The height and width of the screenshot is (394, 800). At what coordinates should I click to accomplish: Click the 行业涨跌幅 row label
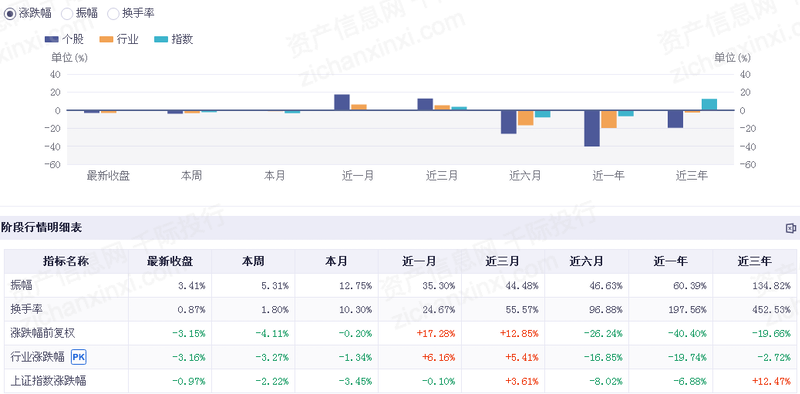(x=38, y=357)
